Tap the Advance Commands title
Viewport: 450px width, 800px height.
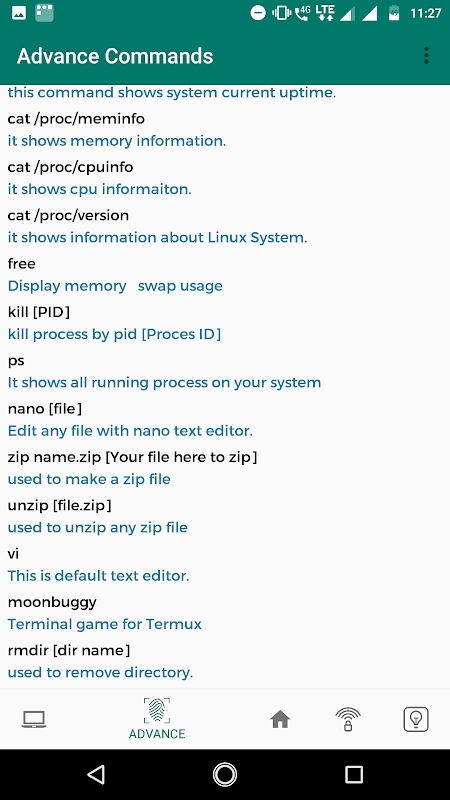coord(115,56)
